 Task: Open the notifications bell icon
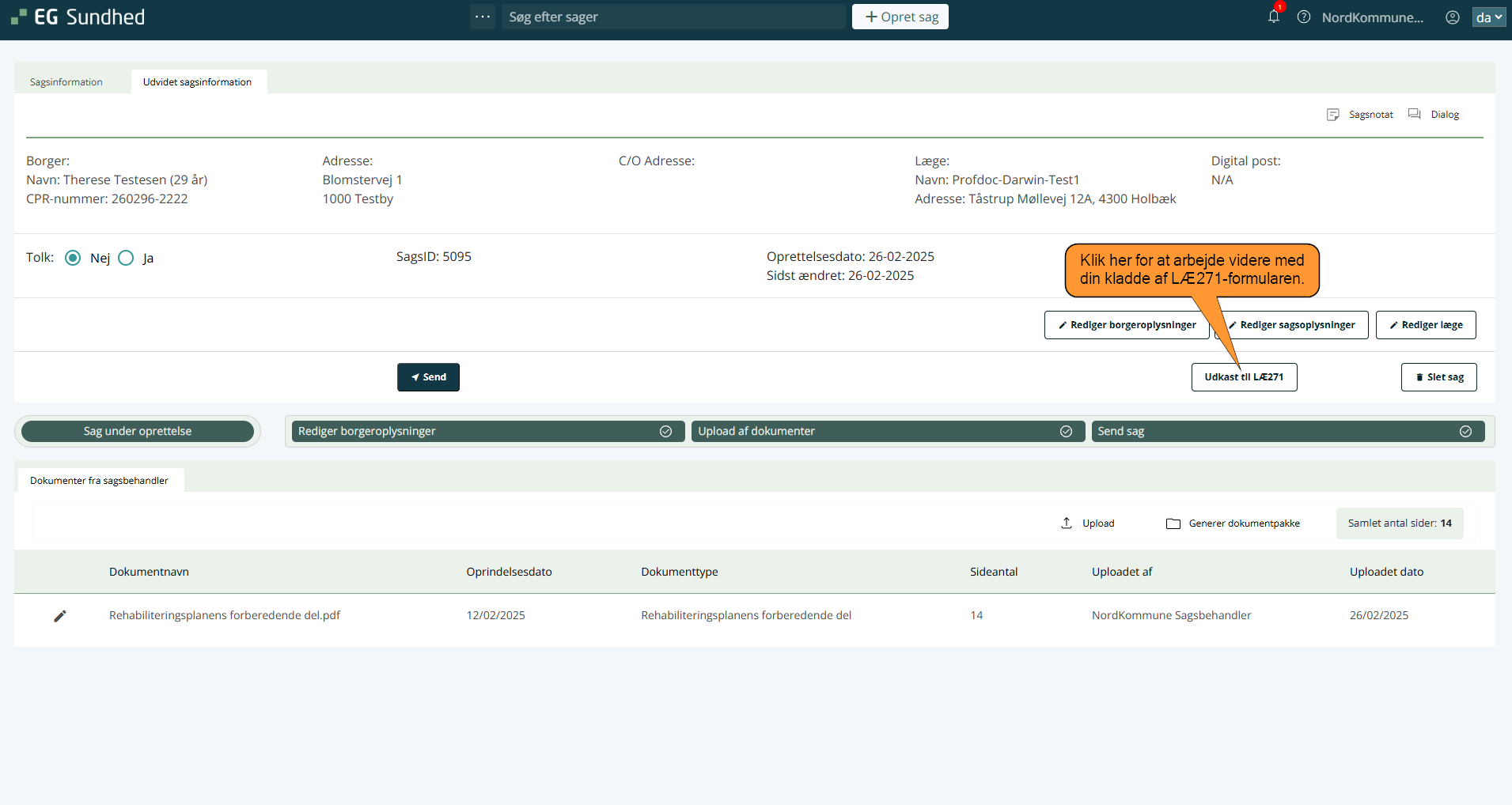[x=1273, y=17]
